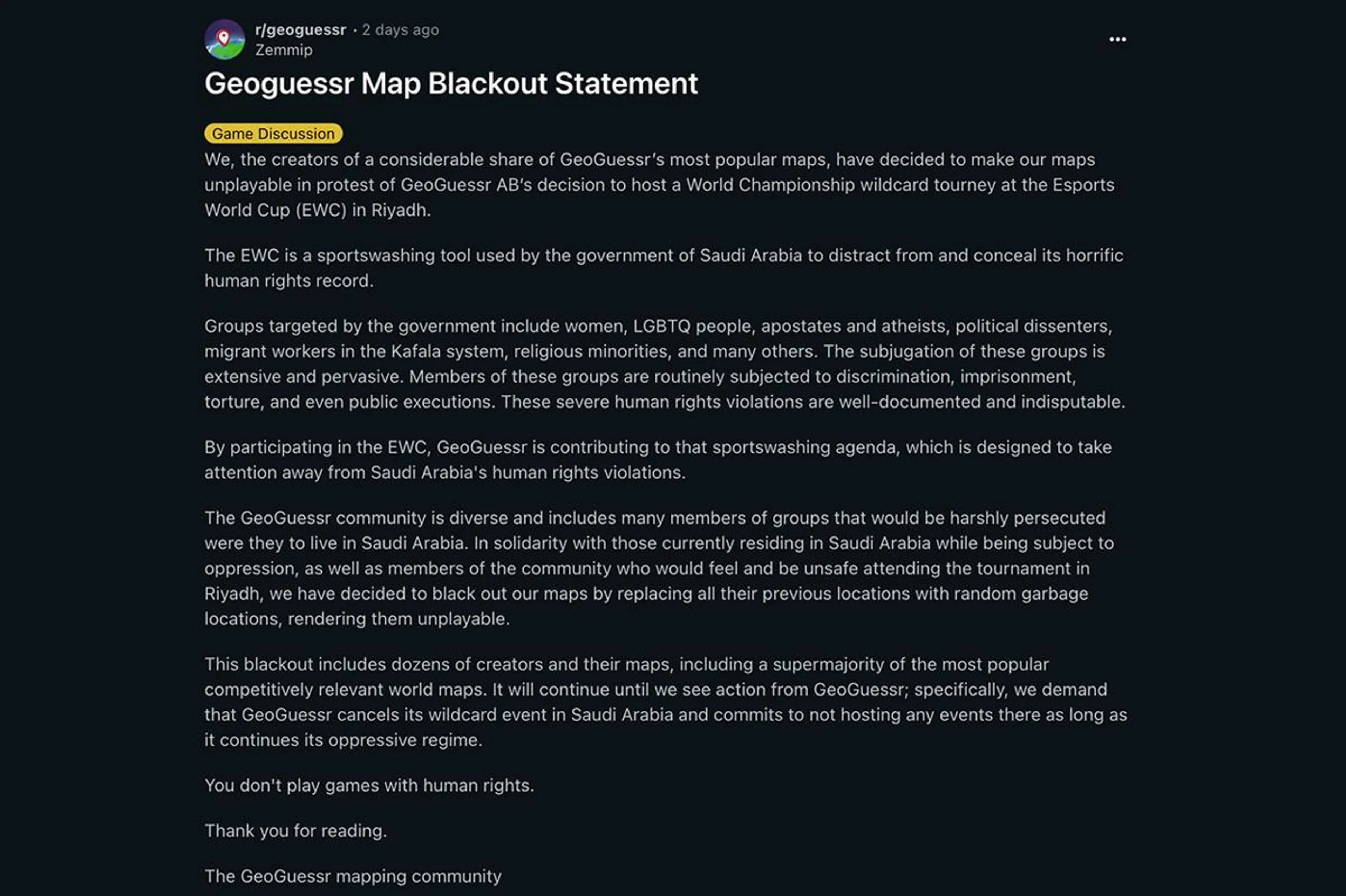Viewport: 1346px width, 896px height.
Task: Click the paragraph beginning 'We, the creators'
Action: tap(660, 185)
